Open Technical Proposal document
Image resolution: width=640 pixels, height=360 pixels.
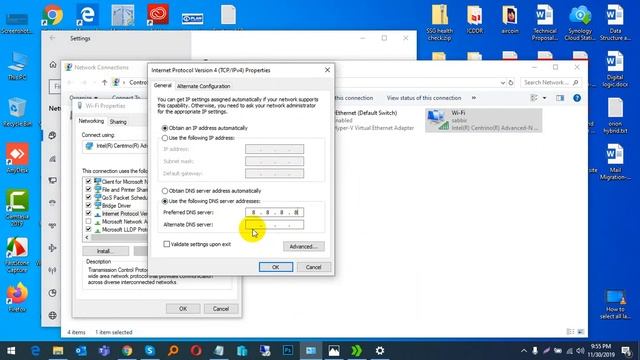coord(544,22)
